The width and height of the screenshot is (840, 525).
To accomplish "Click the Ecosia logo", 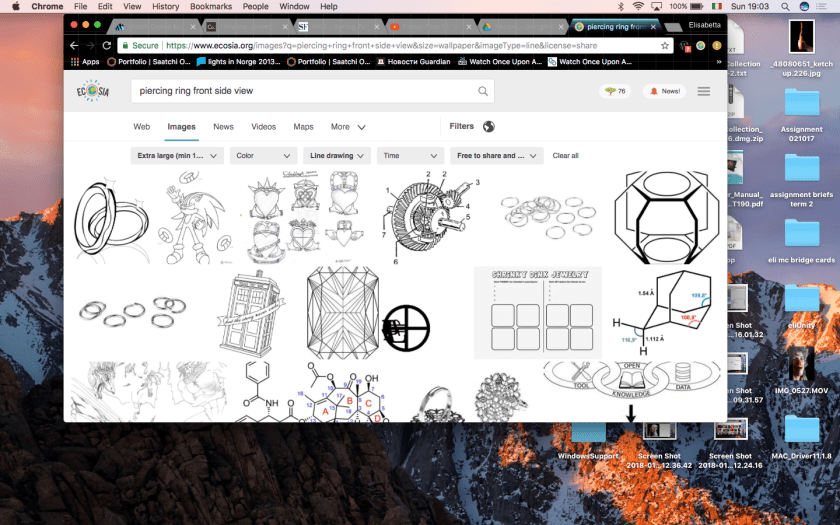I will pos(93,91).
